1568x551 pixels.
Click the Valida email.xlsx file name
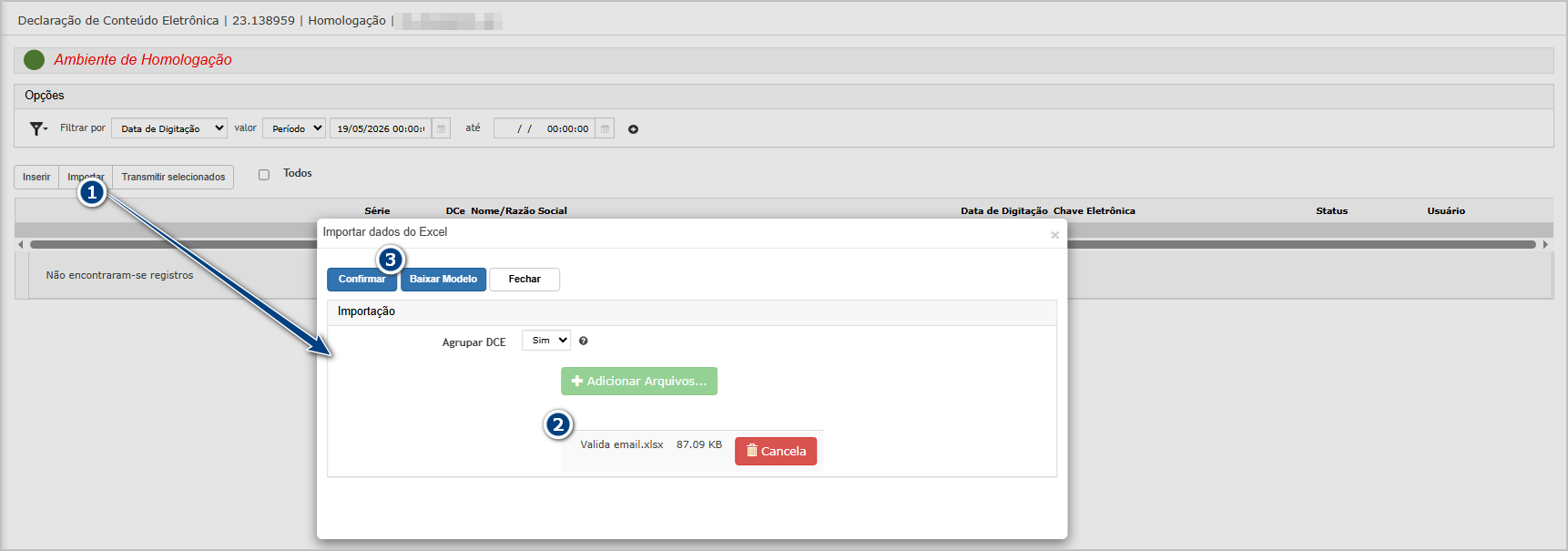pyautogui.click(x=622, y=444)
